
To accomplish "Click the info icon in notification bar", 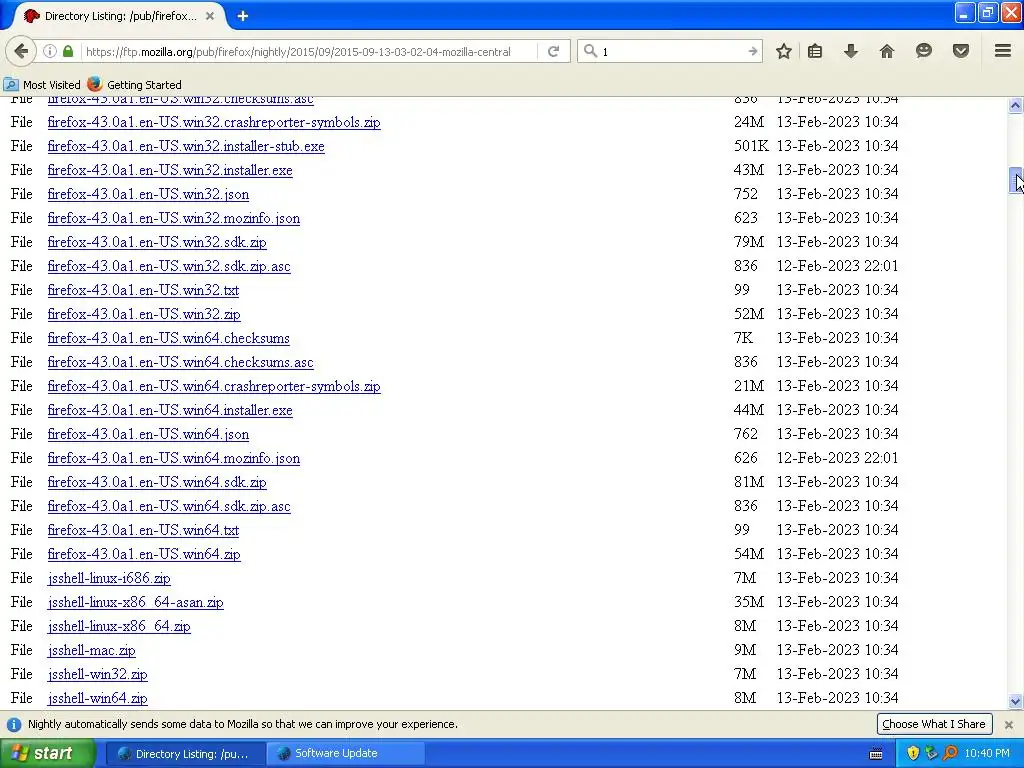I will pos(14,724).
